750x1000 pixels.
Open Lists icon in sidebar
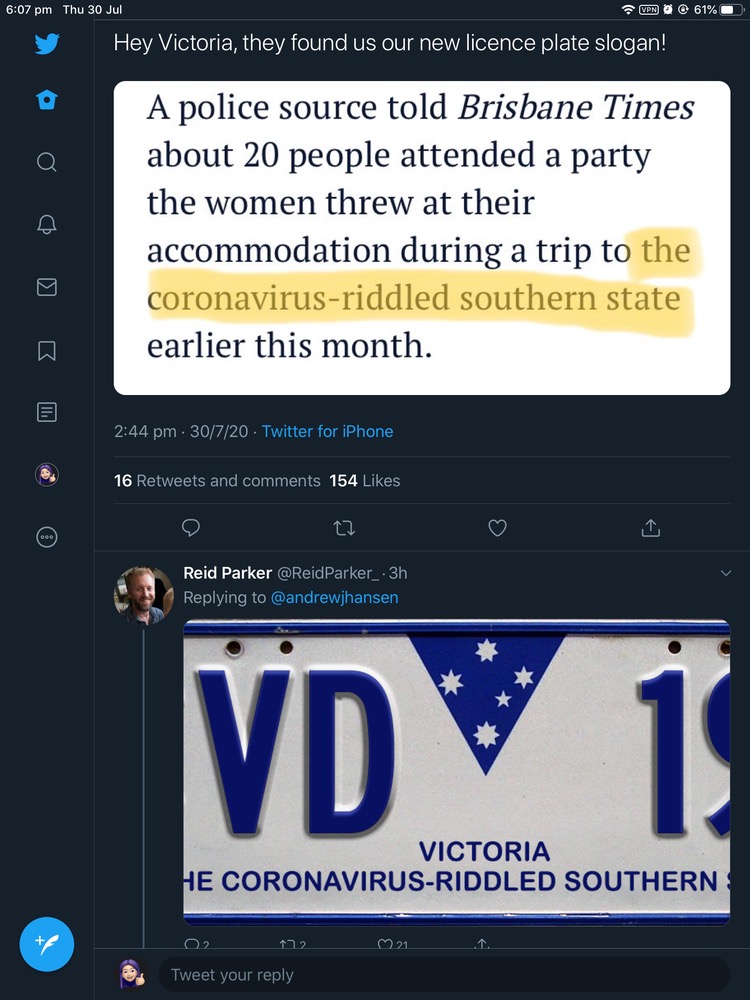pyautogui.click(x=46, y=412)
